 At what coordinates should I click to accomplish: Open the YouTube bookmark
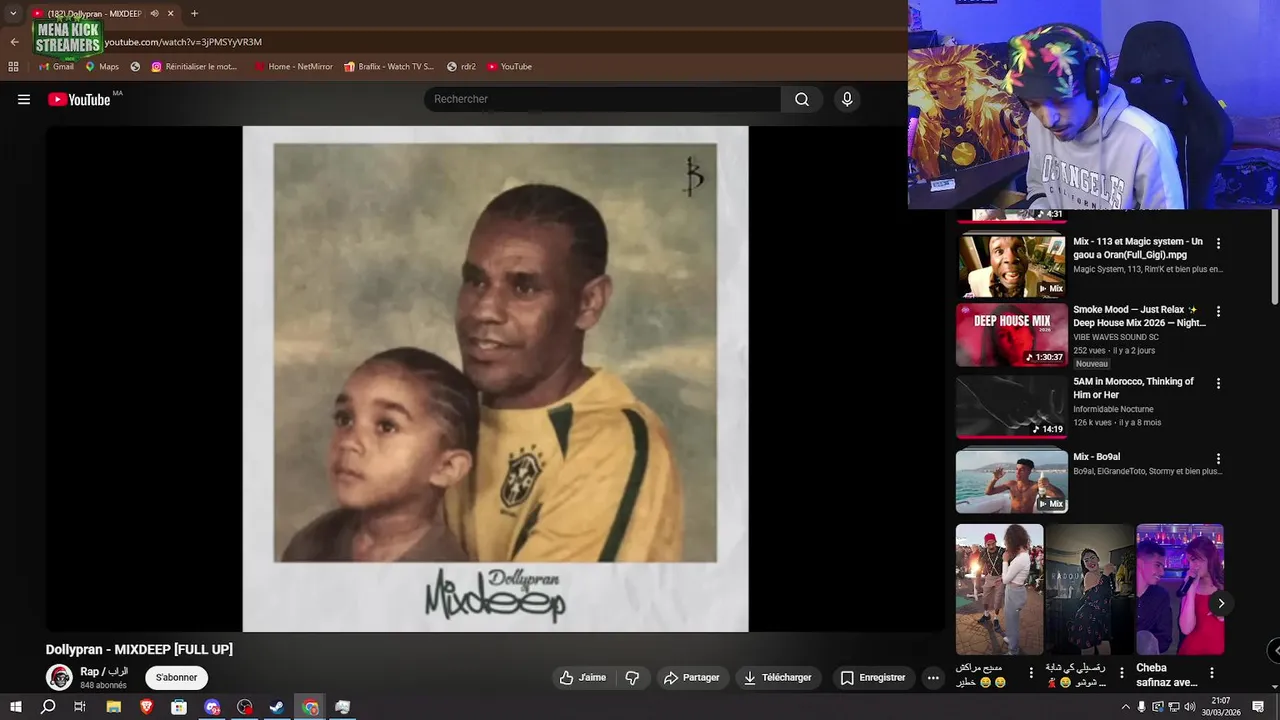(509, 67)
